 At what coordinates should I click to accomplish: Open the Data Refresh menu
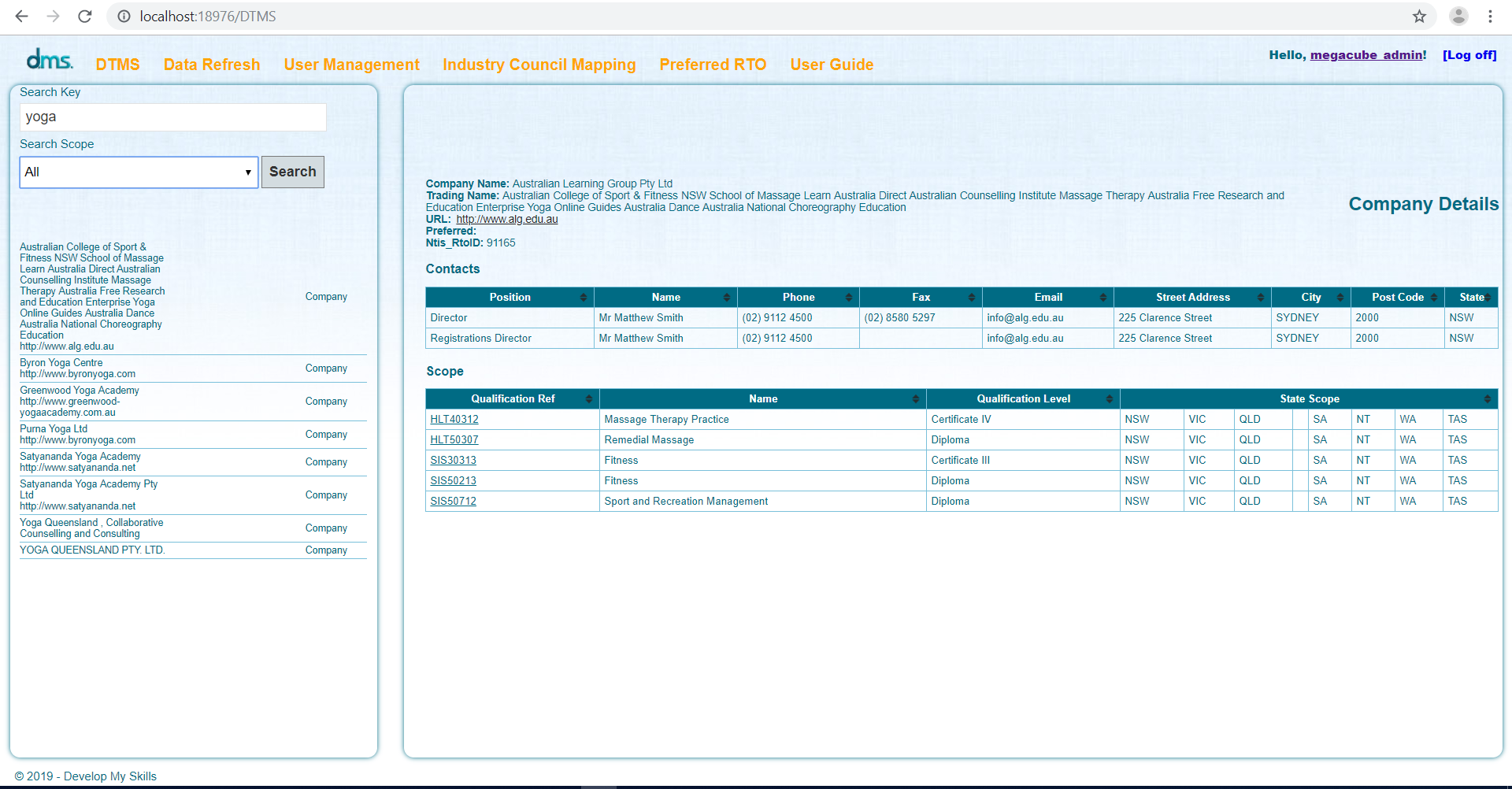212,65
